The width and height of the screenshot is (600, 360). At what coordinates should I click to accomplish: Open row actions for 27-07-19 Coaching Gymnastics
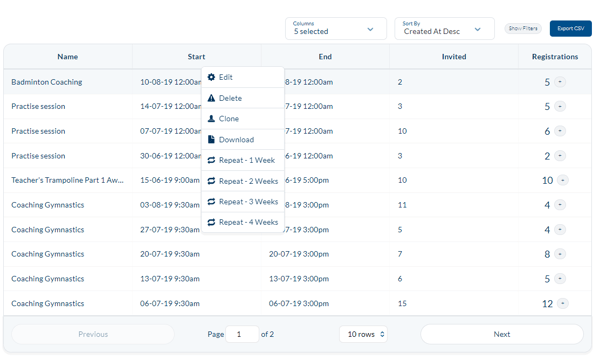[560, 230]
